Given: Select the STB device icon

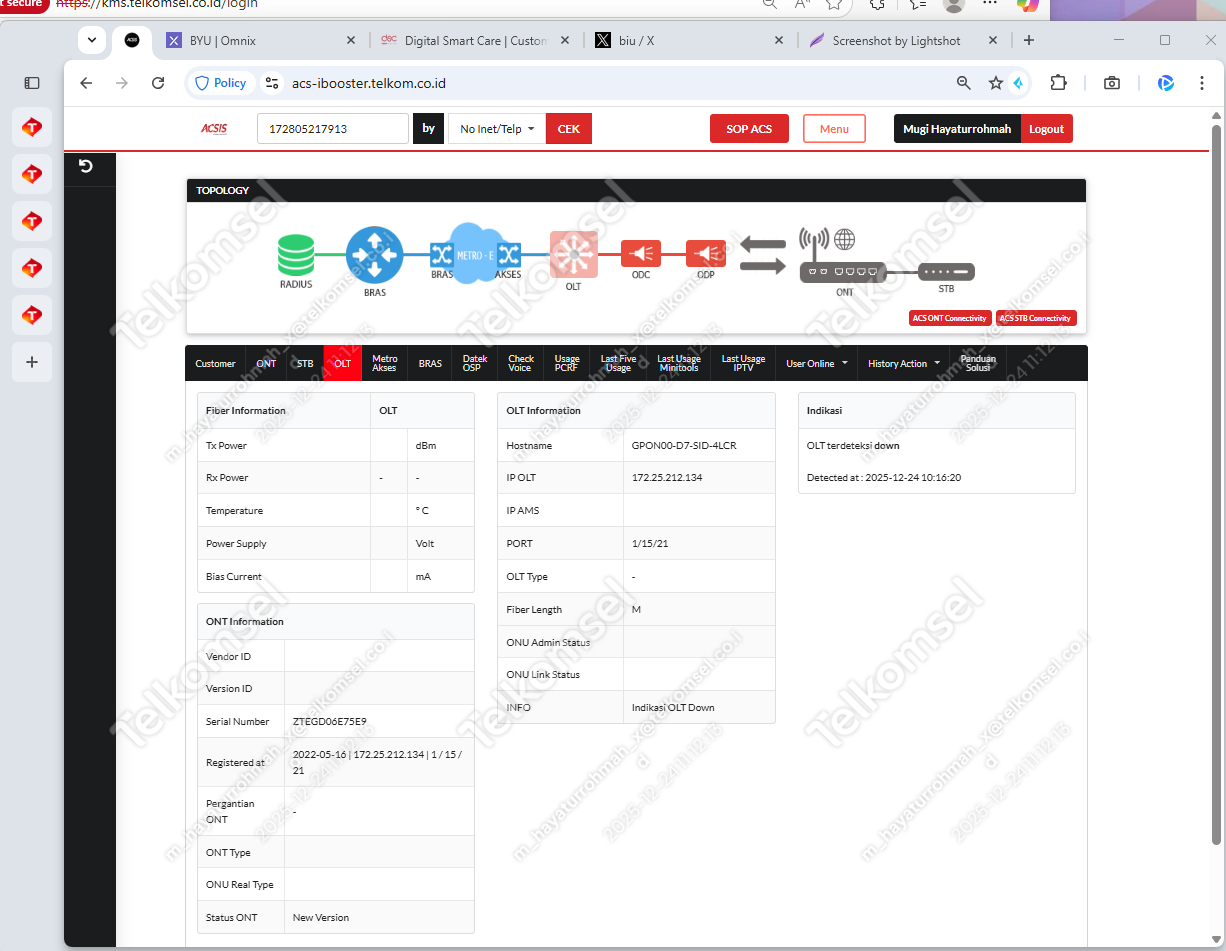Looking at the screenshot, I should click(946, 272).
